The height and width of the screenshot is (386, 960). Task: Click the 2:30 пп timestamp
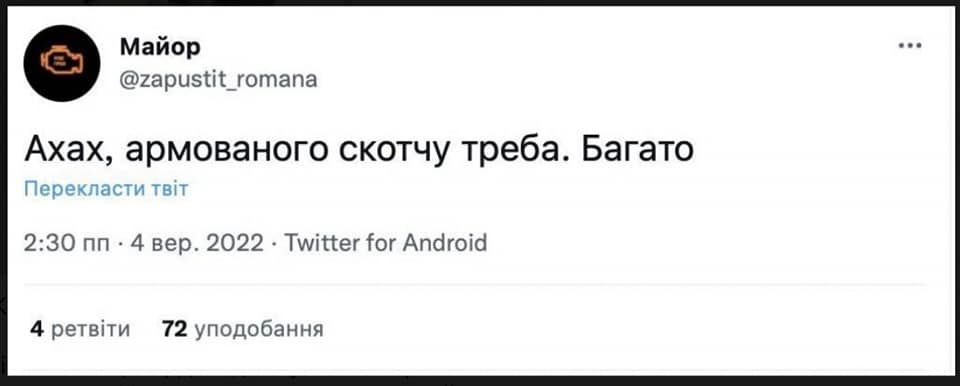pos(67,243)
